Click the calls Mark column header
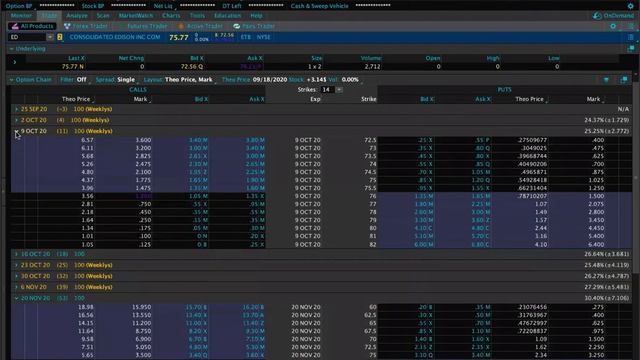640x360 pixels. click(140, 99)
